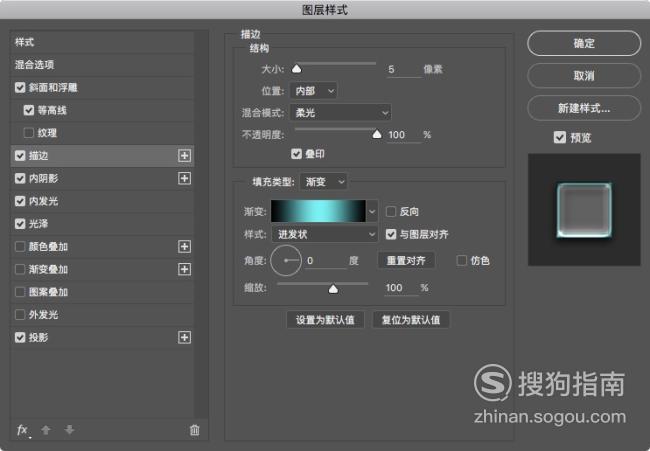Open the 样式 dropdown showing 迸发状
This screenshot has width=650, height=451.
click(x=325, y=235)
